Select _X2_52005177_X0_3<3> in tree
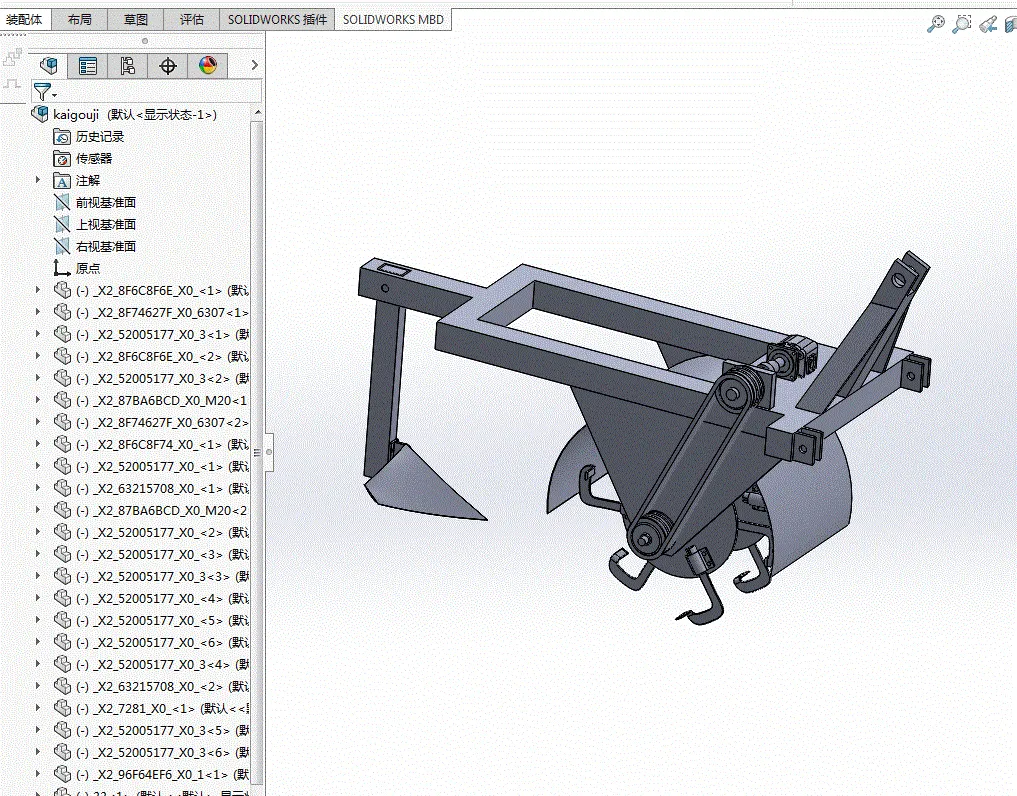 pos(162,577)
